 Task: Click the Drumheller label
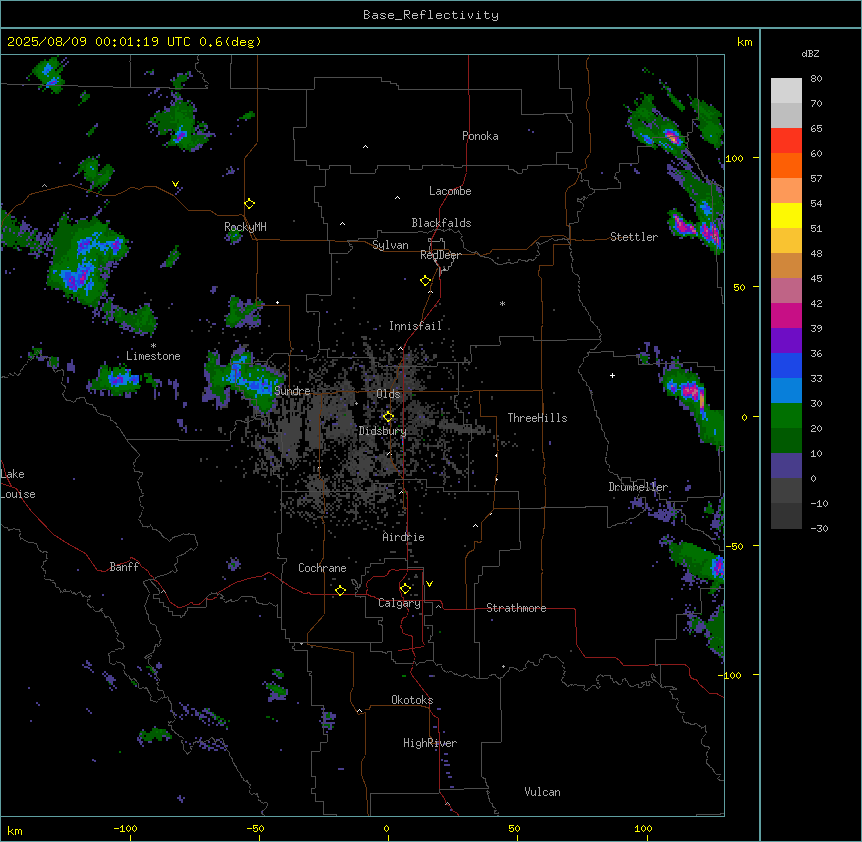click(x=638, y=487)
